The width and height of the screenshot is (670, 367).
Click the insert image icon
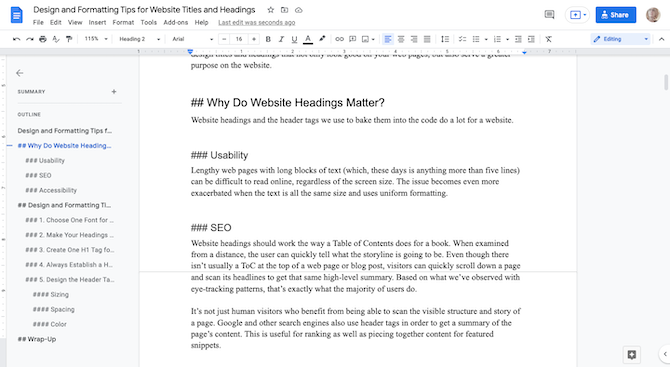coord(365,39)
